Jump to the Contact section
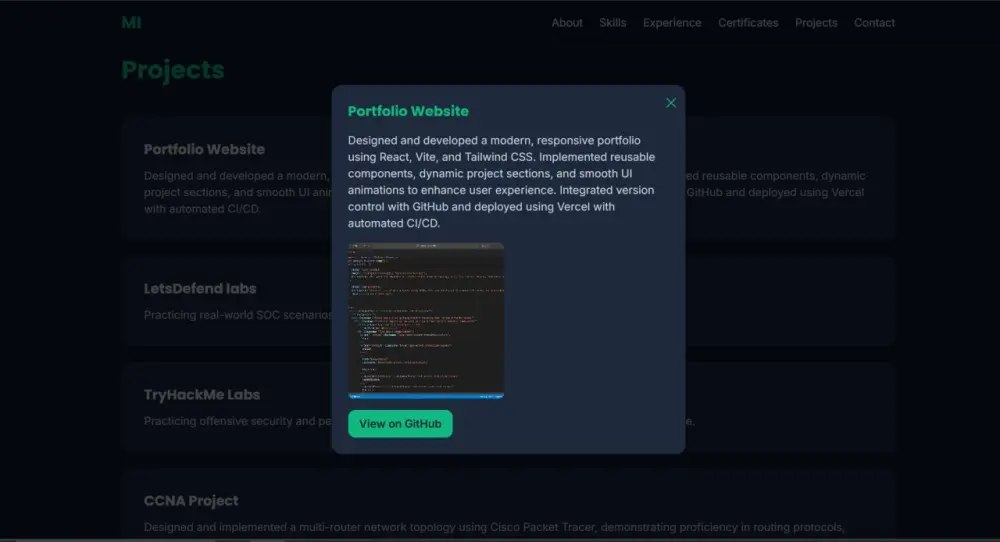1000x542 pixels. 874,23
